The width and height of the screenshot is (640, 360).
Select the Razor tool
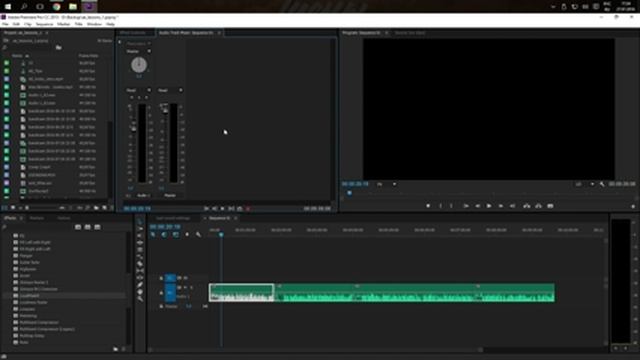tap(140, 264)
